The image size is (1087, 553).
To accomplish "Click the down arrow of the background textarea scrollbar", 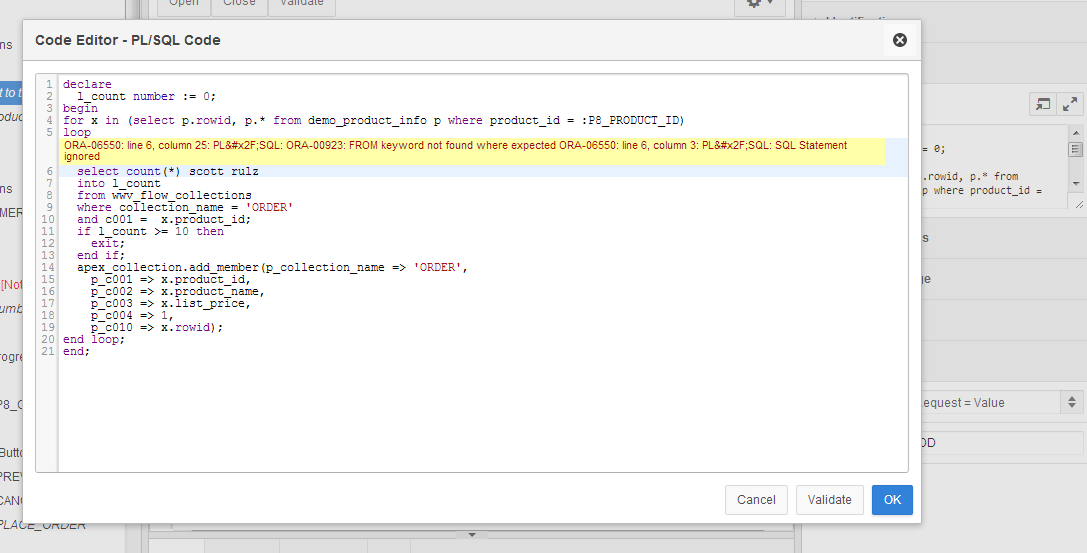I will point(1076,184).
